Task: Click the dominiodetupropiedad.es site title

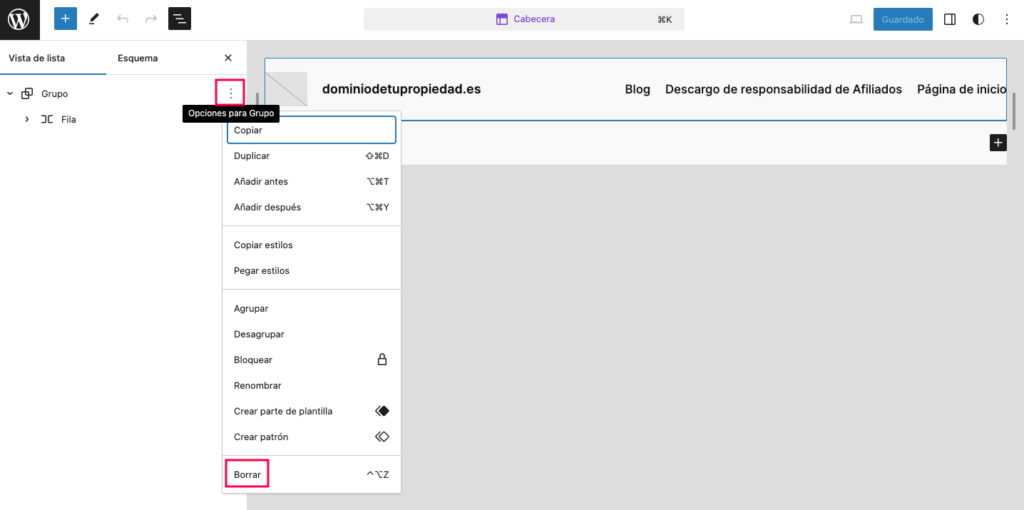Action: [x=402, y=89]
